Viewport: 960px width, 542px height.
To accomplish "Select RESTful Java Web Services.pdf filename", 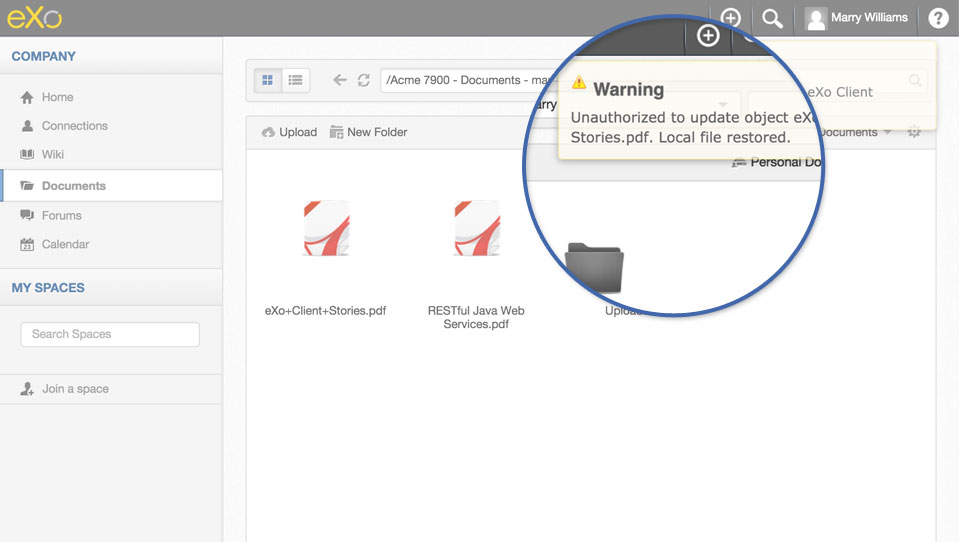I will coord(476,317).
